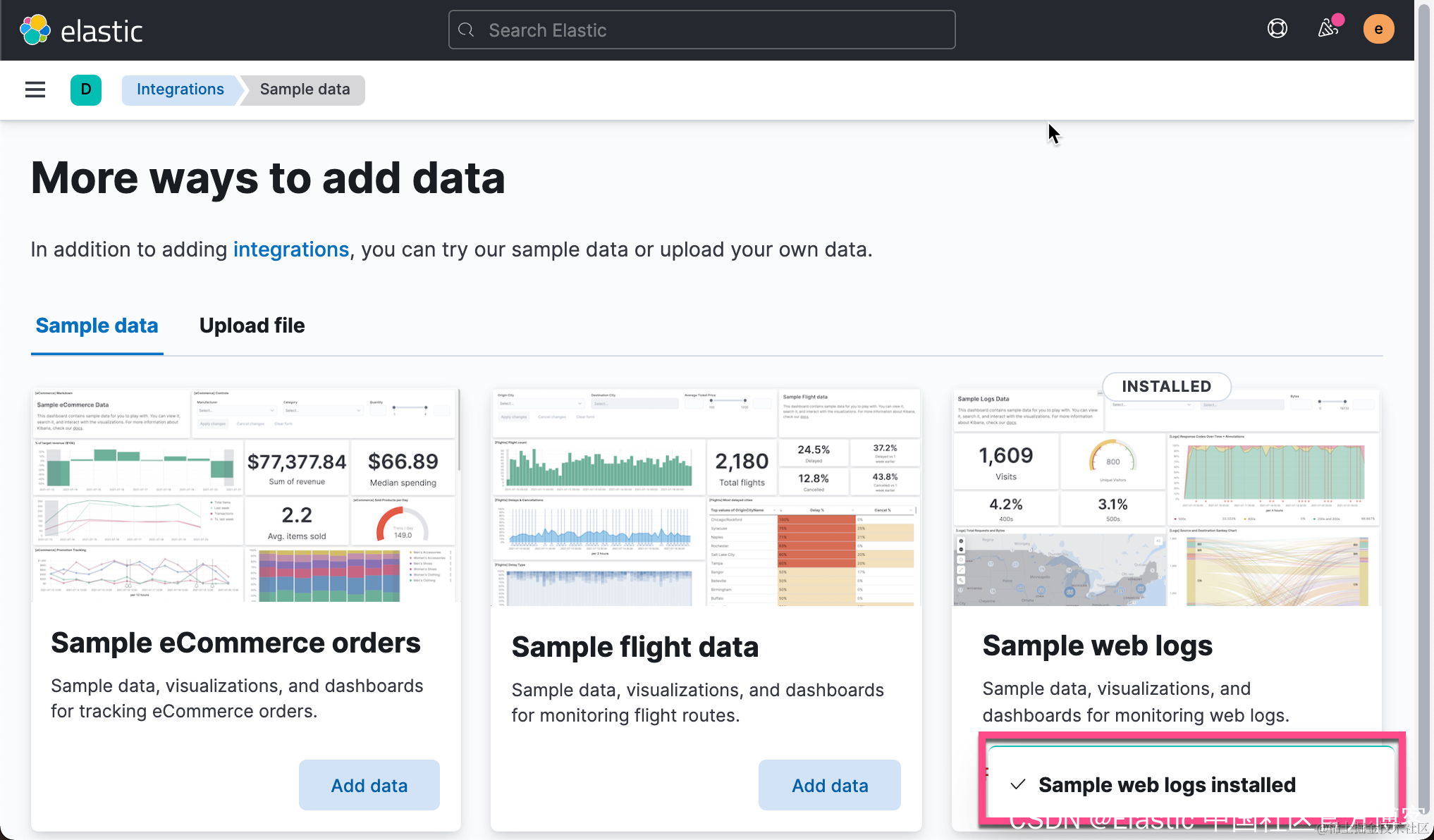The height and width of the screenshot is (840, 1434).
Task: Add data for Sample flight data
Action: pos(829,785)
